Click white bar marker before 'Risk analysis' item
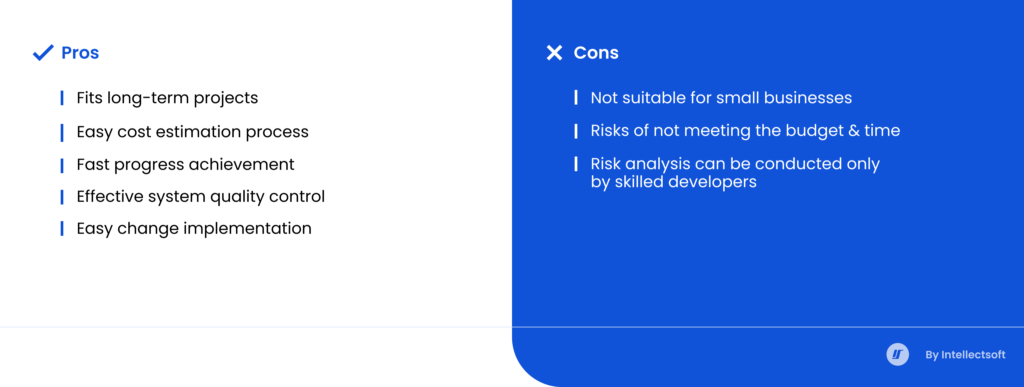Screen dimensions: 1024x387 [x=576, y=164]
